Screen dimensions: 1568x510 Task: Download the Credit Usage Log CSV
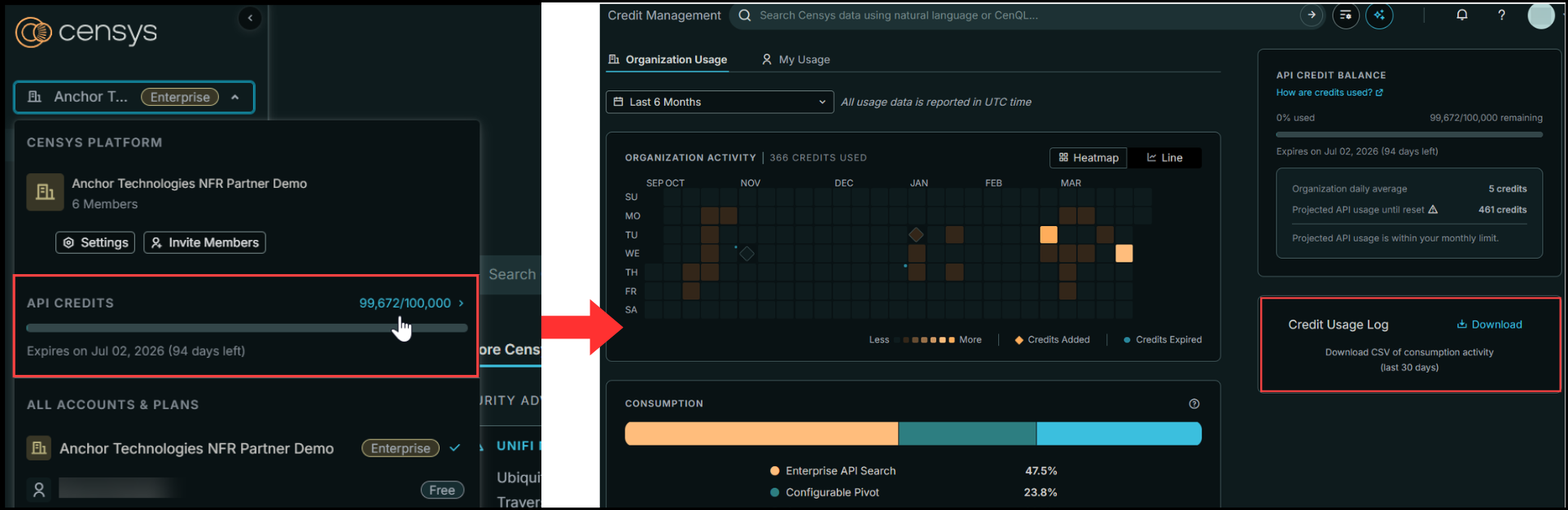coord(1488,325)
